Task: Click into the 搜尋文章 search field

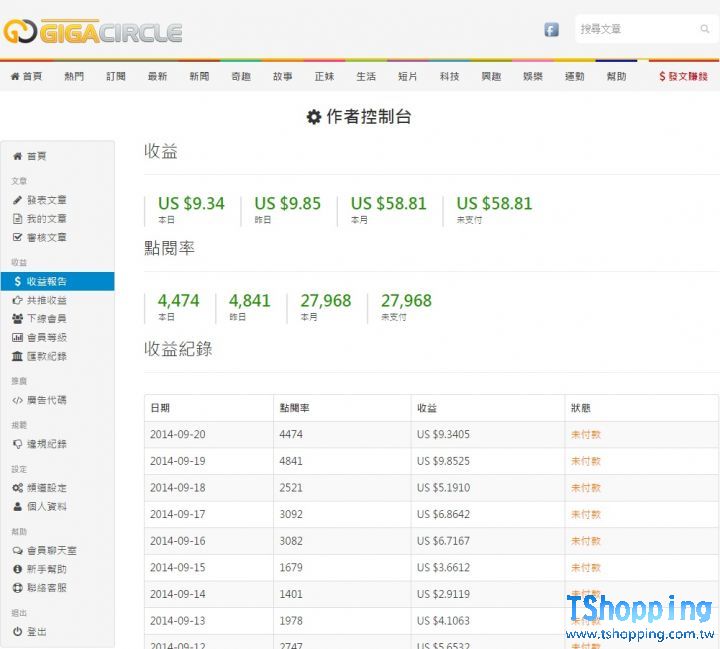Action: point(636,30)
